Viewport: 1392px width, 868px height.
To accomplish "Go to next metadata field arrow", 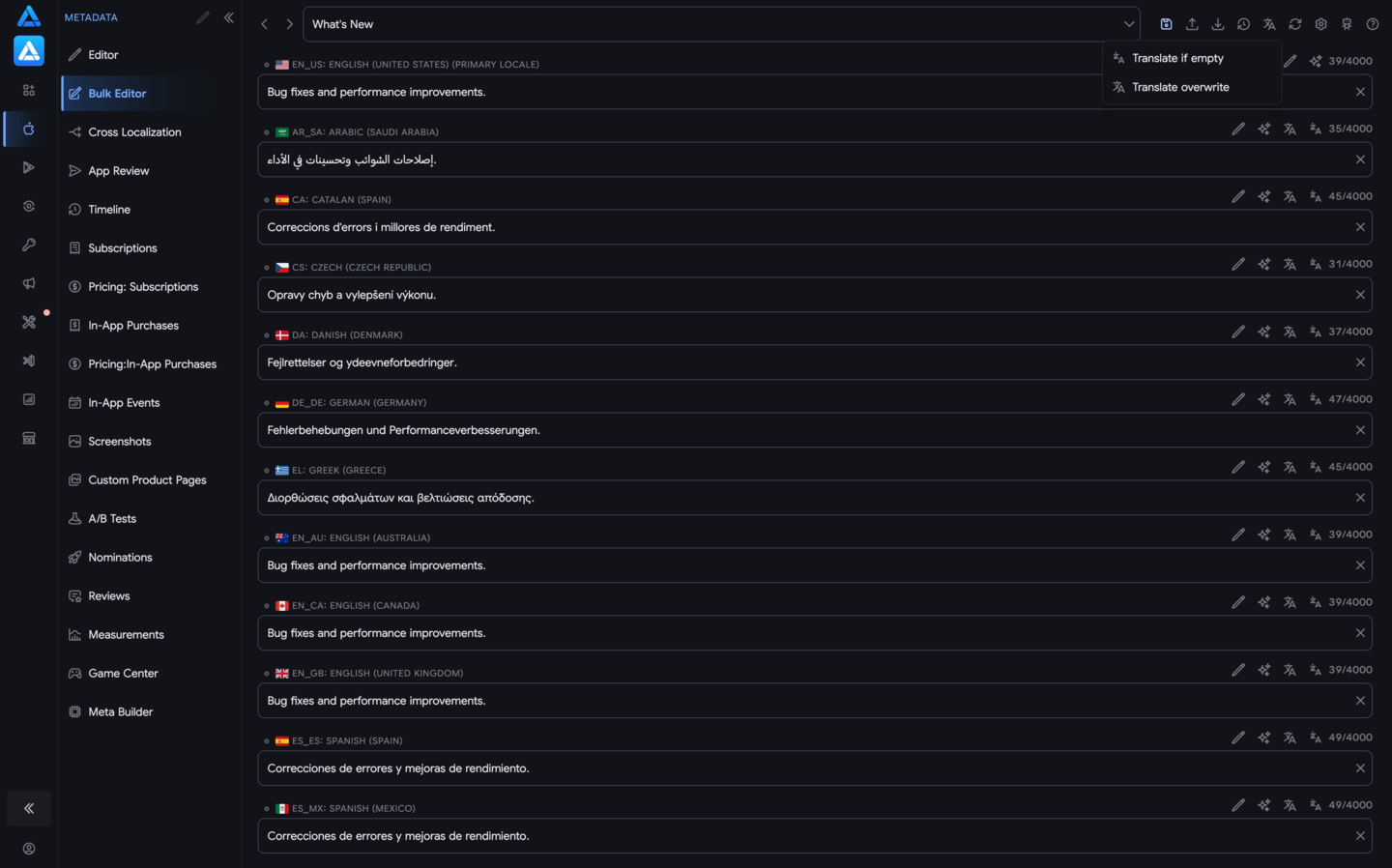I will pos(289,24).
